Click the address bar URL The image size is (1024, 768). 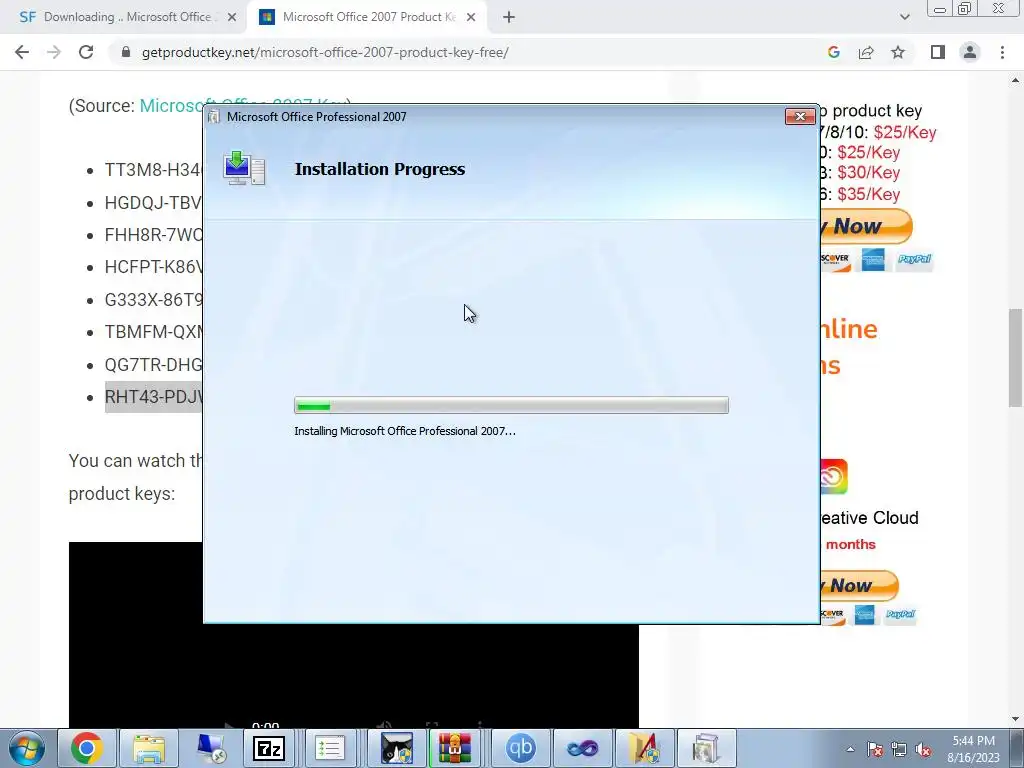pos(325,52)
